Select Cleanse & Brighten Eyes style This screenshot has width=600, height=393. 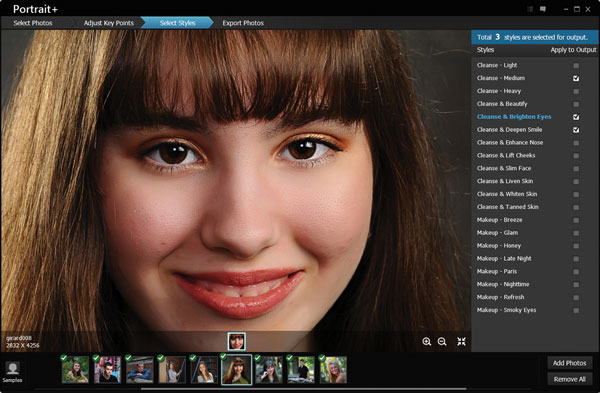point(514,117)
